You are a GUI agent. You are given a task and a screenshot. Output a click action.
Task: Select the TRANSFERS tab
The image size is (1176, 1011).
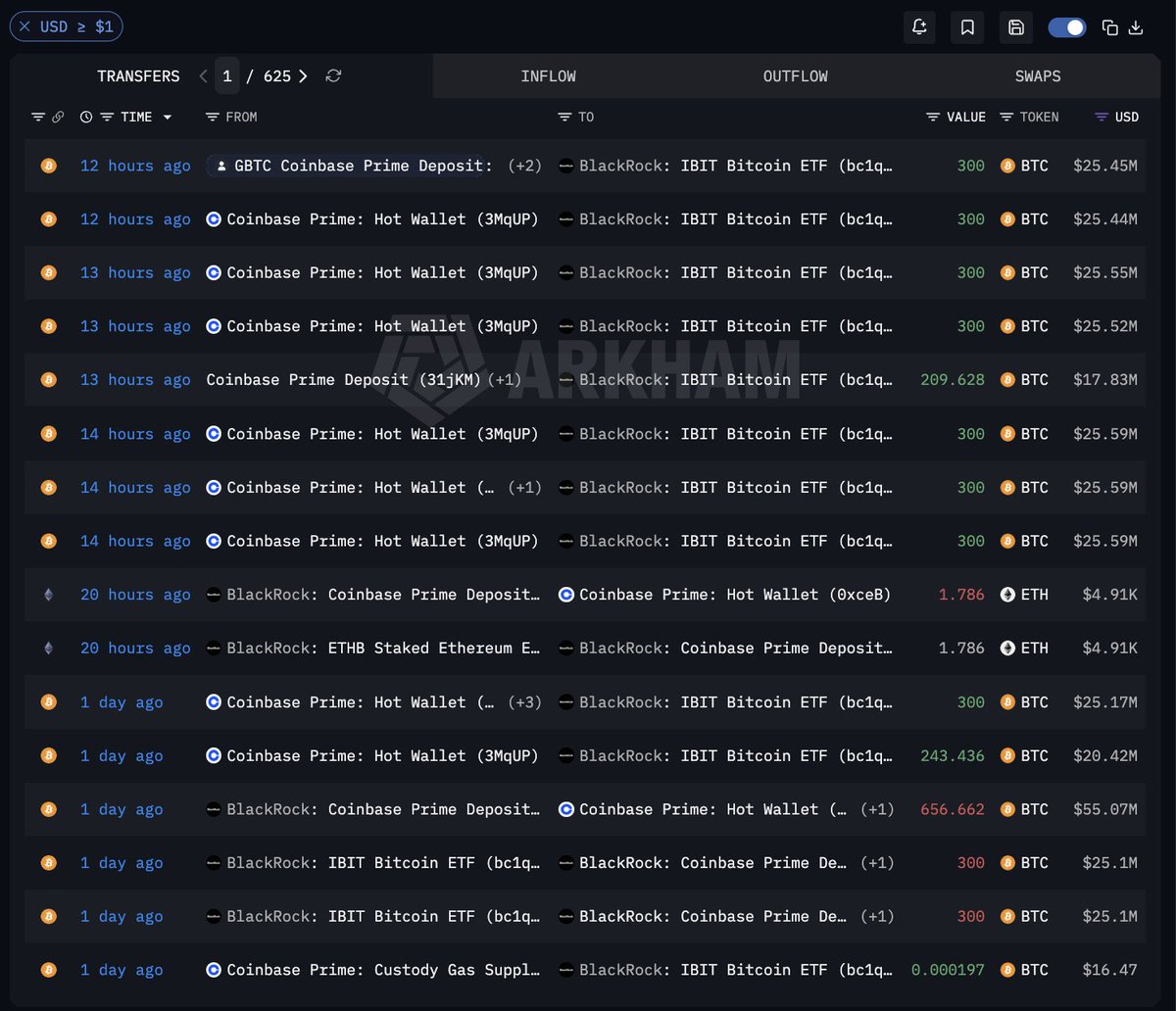point(138,76)
